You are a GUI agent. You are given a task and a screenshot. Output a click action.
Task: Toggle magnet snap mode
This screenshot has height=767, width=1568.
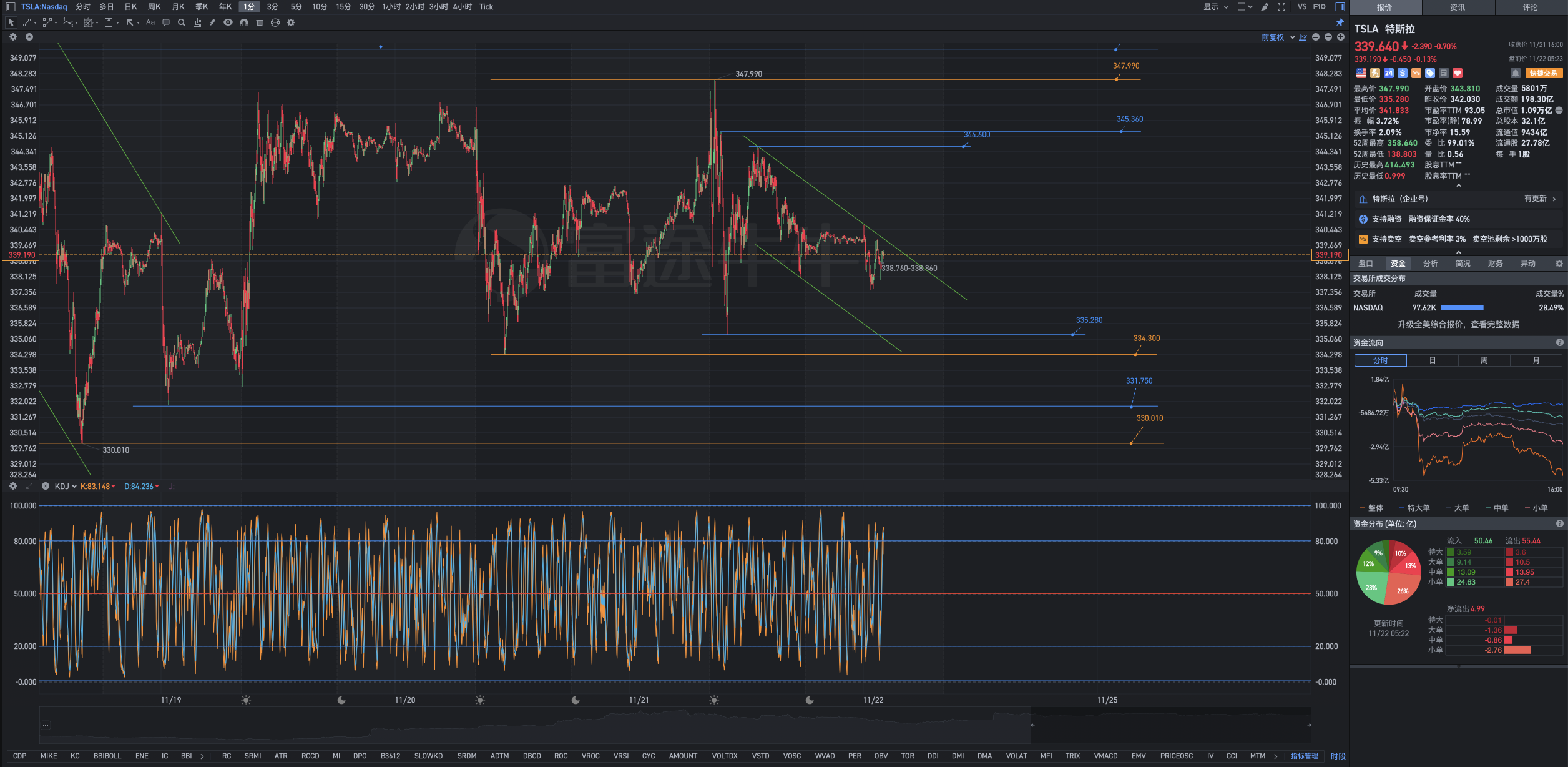pos(244,22)
